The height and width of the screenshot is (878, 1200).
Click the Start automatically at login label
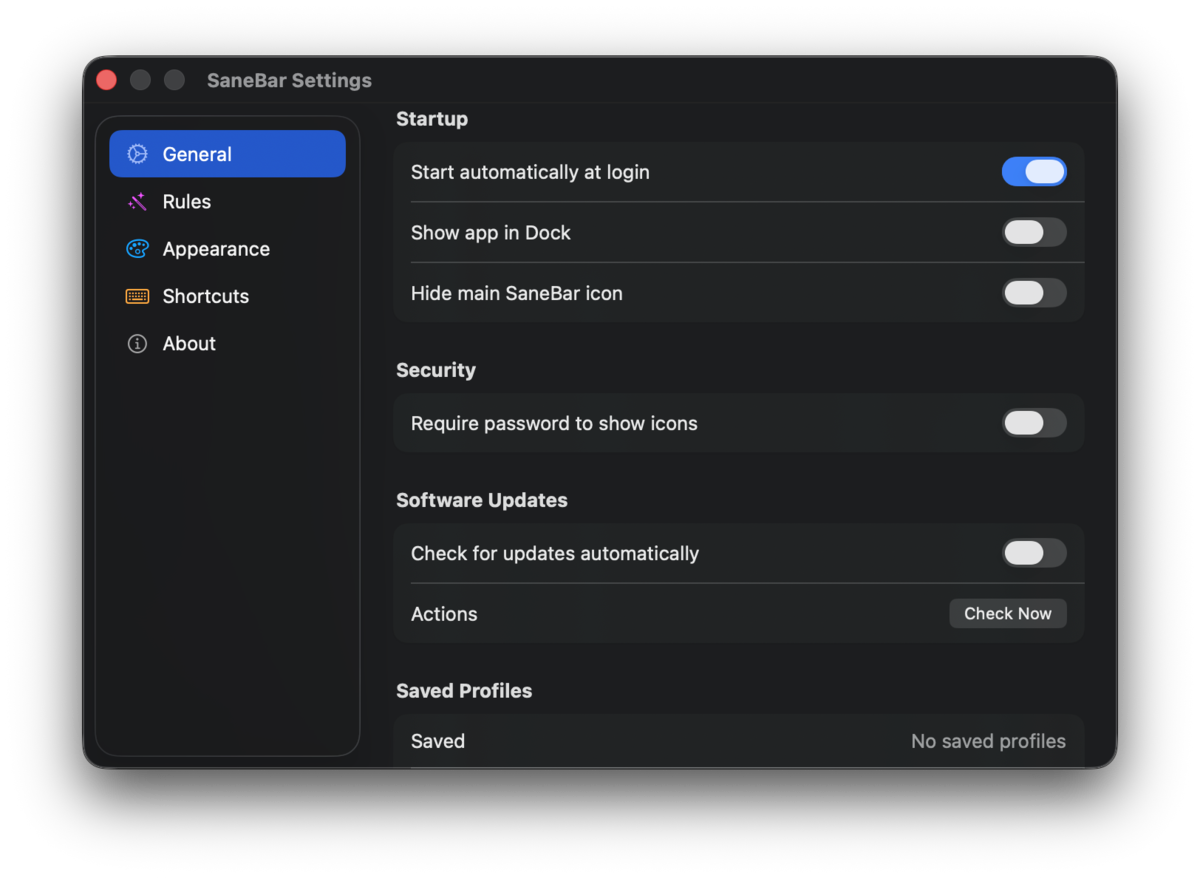[530, 172]
